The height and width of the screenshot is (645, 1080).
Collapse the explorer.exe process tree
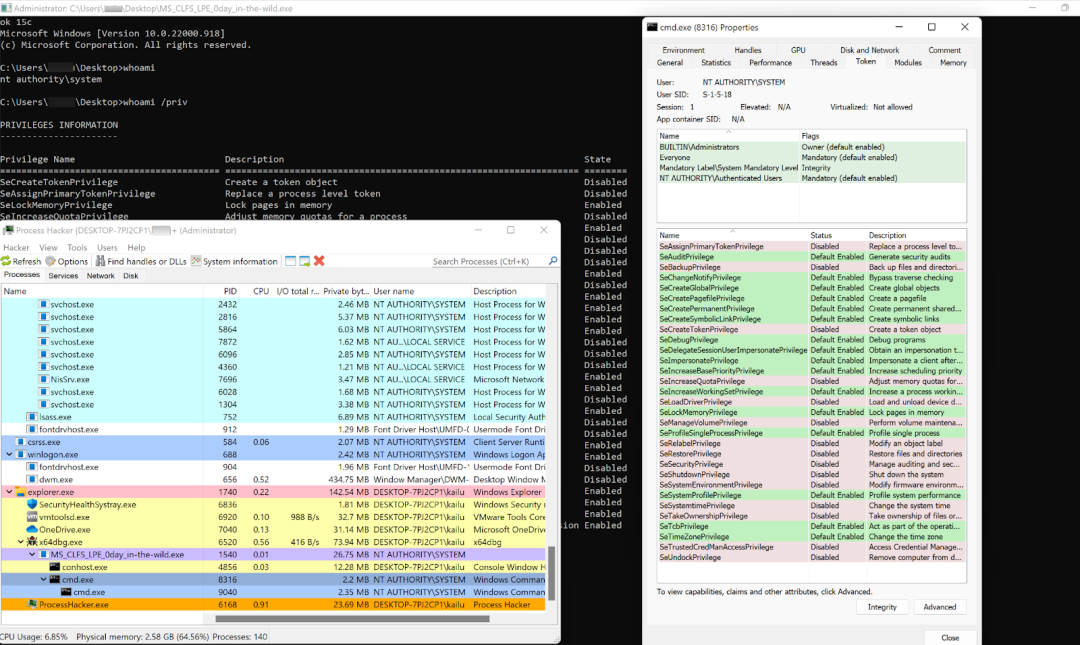tap(9, 492)
